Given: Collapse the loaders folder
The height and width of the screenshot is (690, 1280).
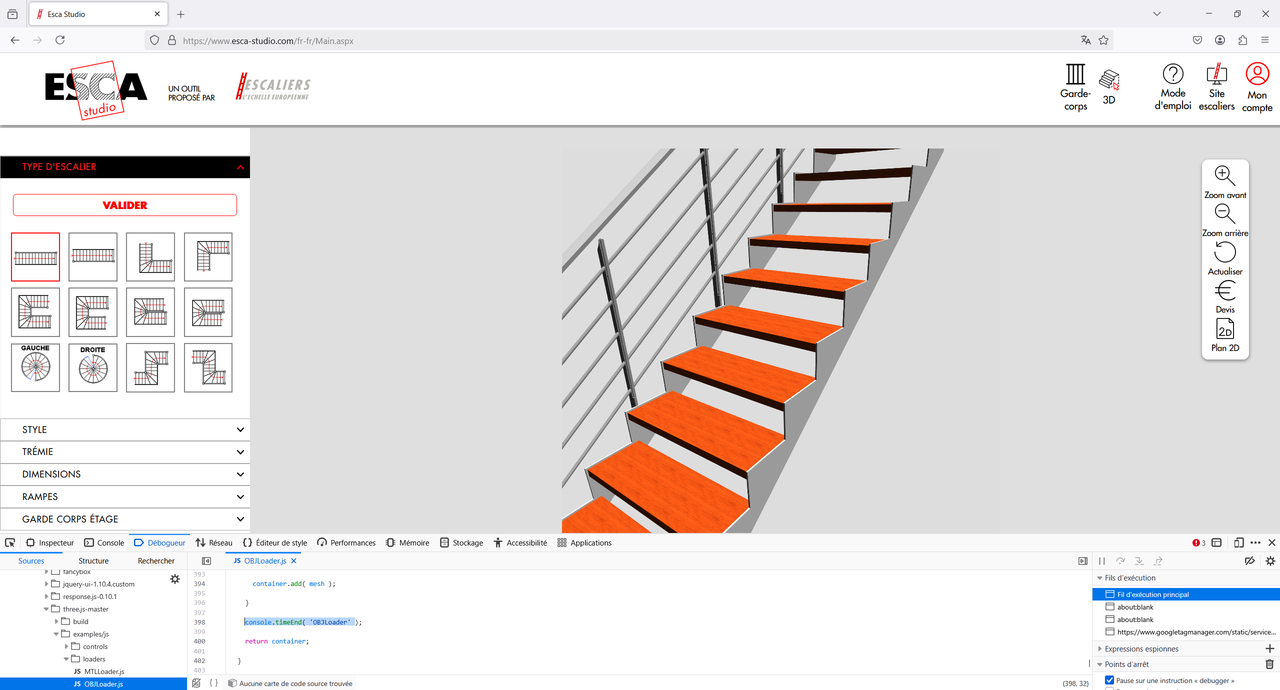Looking at the screenshot, I should pos(68,659).
